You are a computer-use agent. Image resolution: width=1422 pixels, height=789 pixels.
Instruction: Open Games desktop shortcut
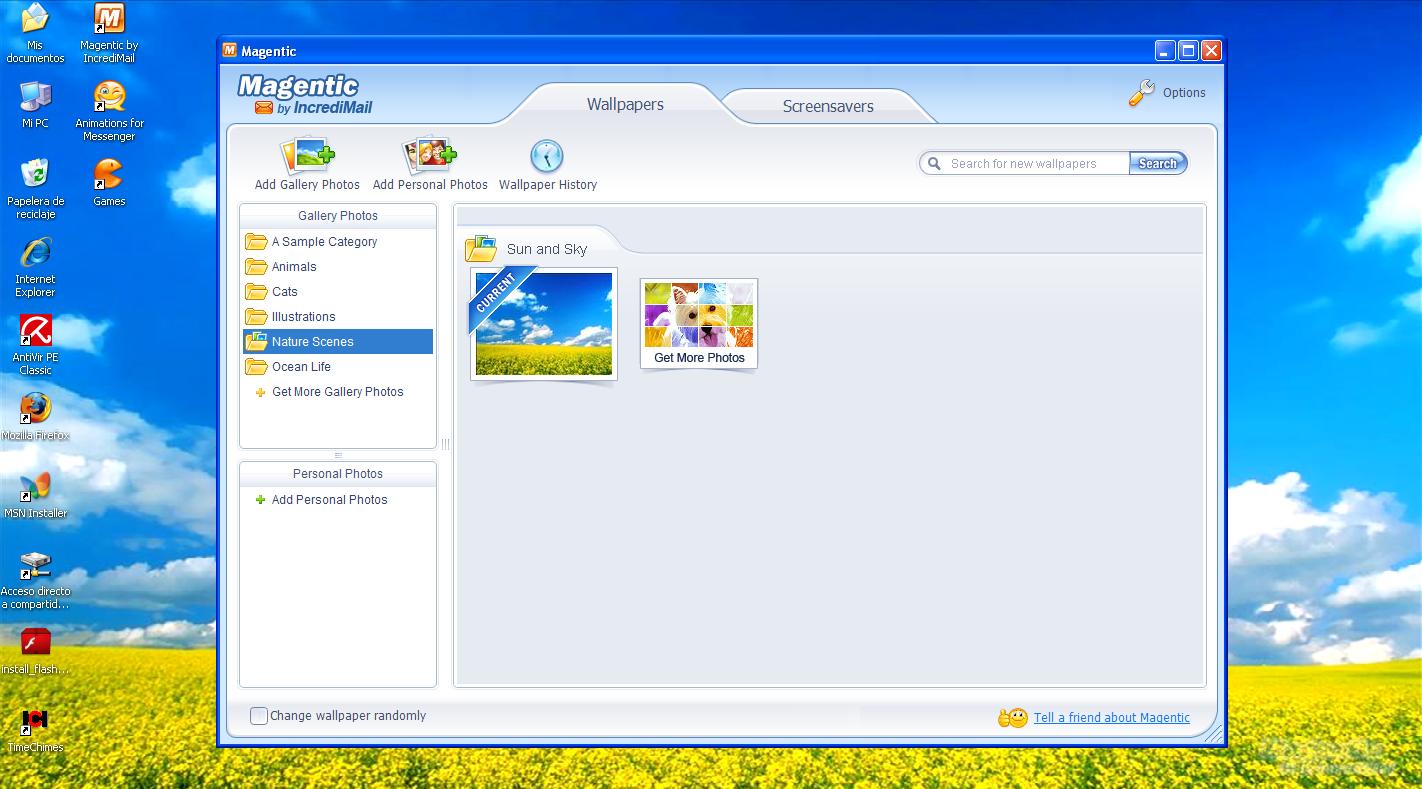pos(109,182)
